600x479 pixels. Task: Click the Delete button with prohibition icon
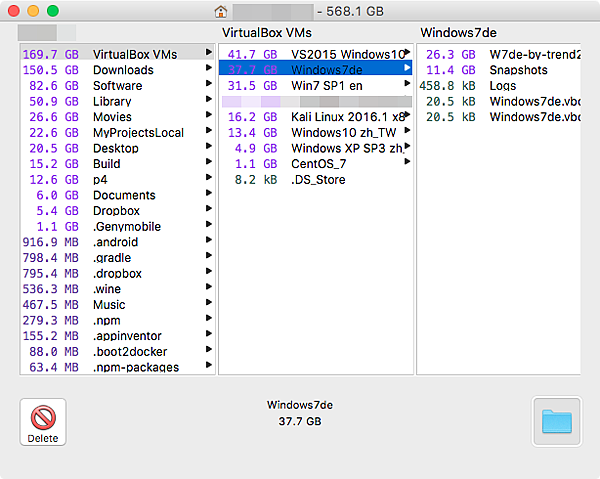[43, 422]
